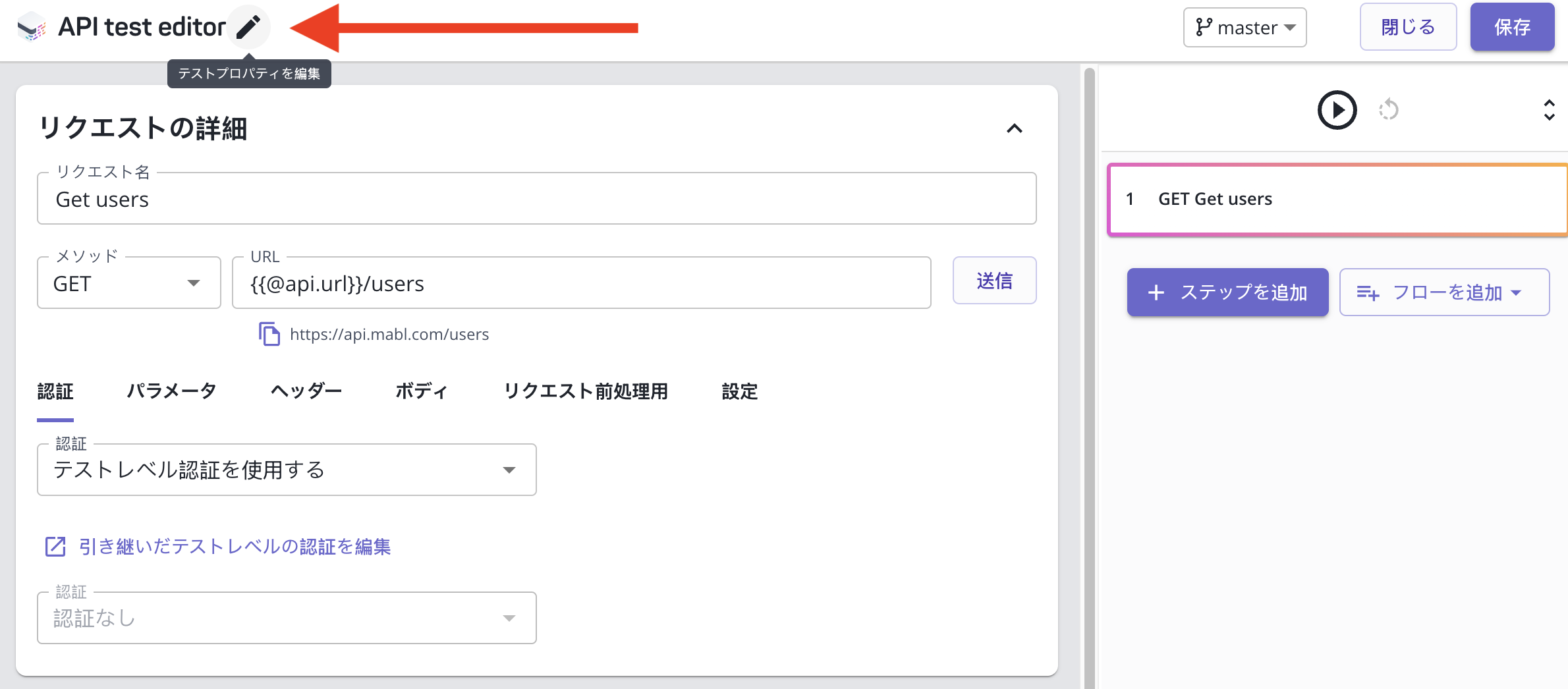Collapse the リクエストの詳細 section chevron
Image resolution: width=1568 pixels, height=689 pixels.
1015,128
